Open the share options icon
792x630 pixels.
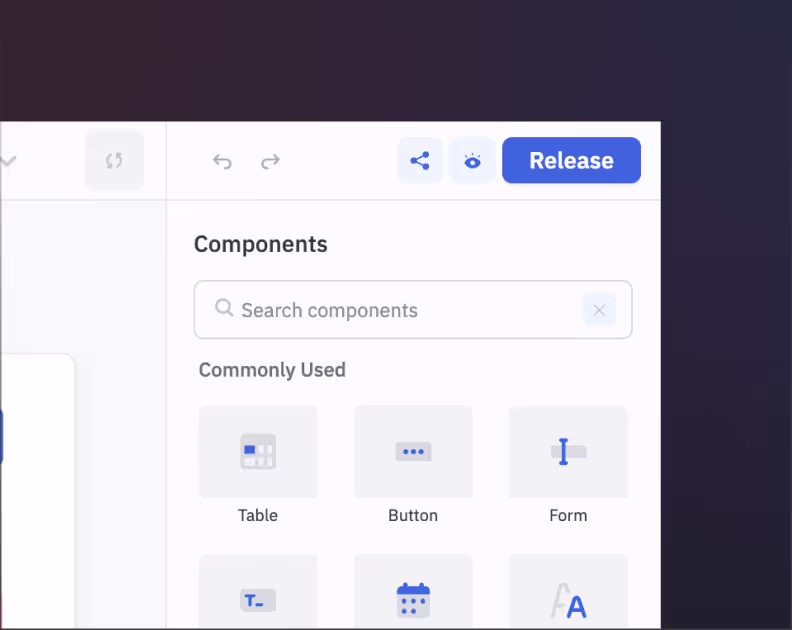click(x=420, y=161)
